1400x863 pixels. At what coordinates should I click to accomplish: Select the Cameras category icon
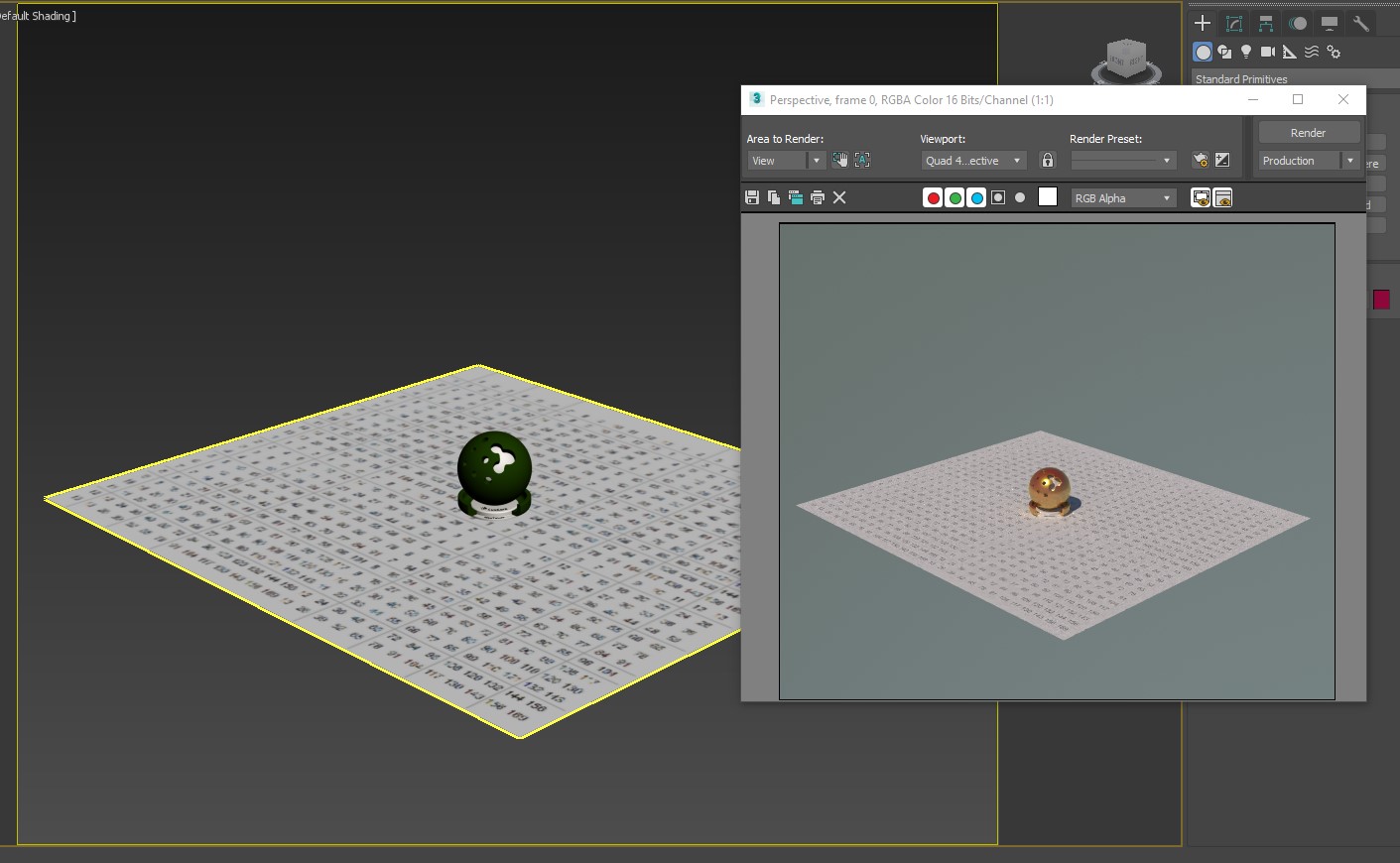pyautogui.click(x=1268, y=52)
